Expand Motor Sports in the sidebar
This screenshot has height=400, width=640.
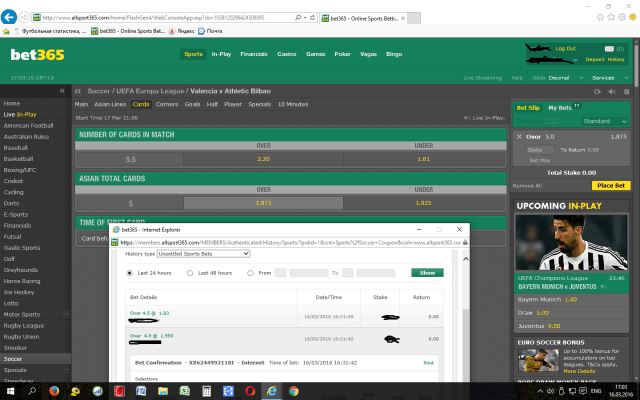(66, 314)
